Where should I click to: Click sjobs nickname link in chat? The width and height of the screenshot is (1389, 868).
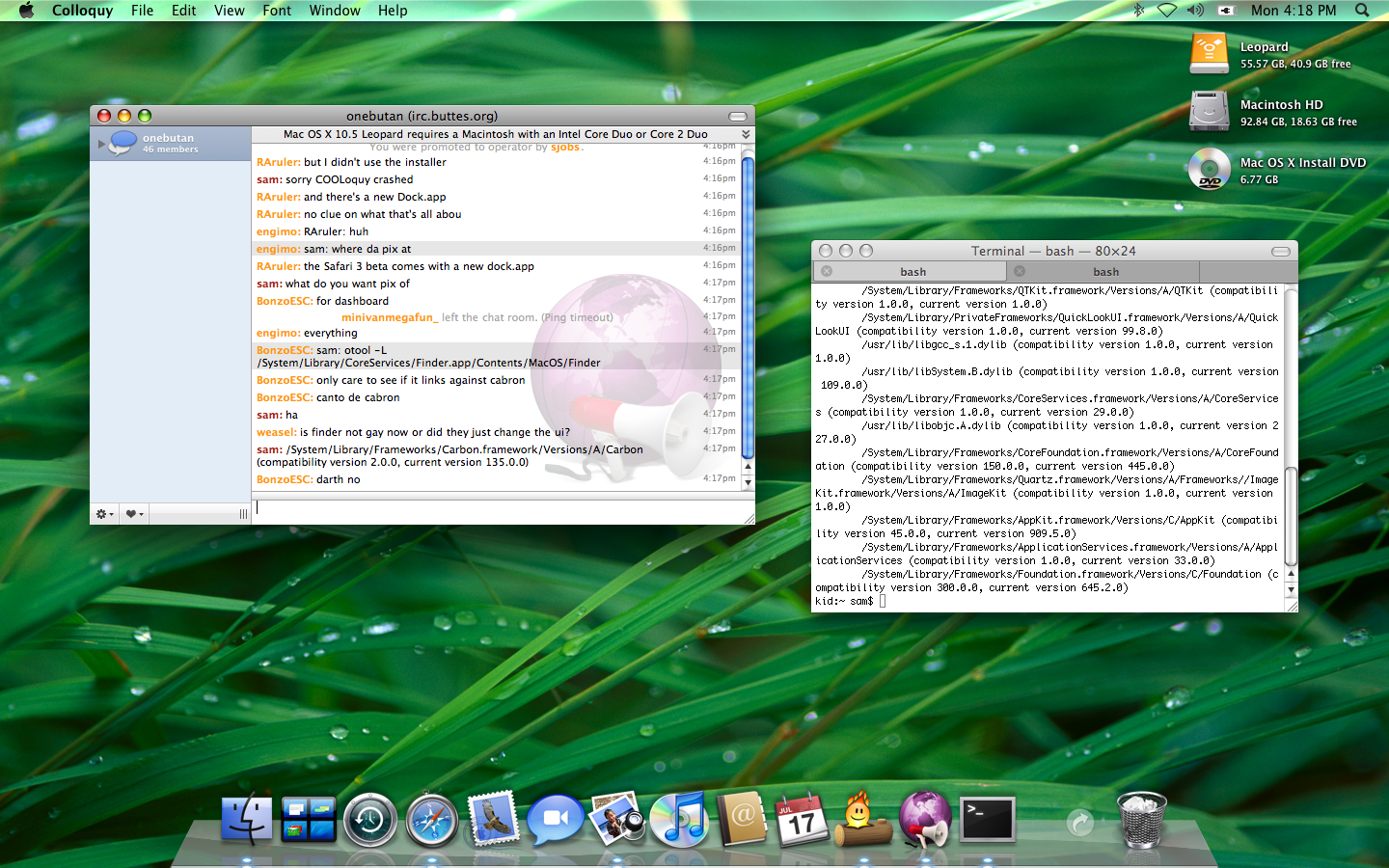coord(565,148)
